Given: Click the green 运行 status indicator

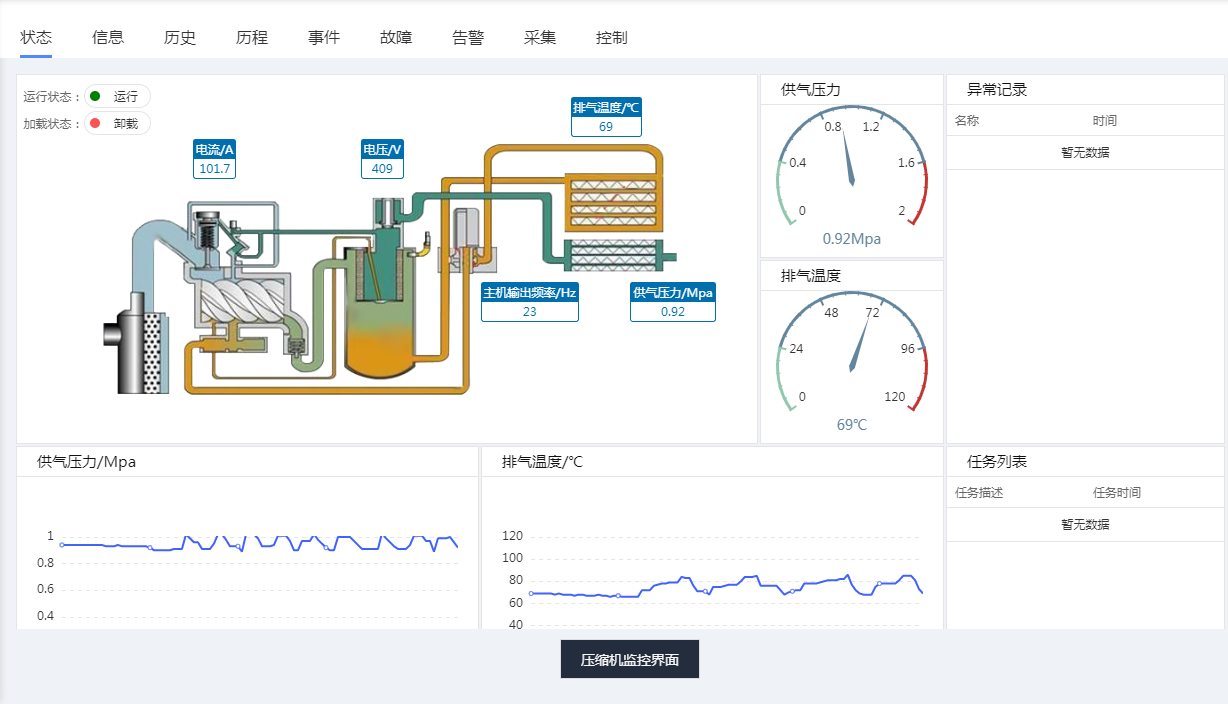Looking at the screenshot, I should [x=117, y=96].
